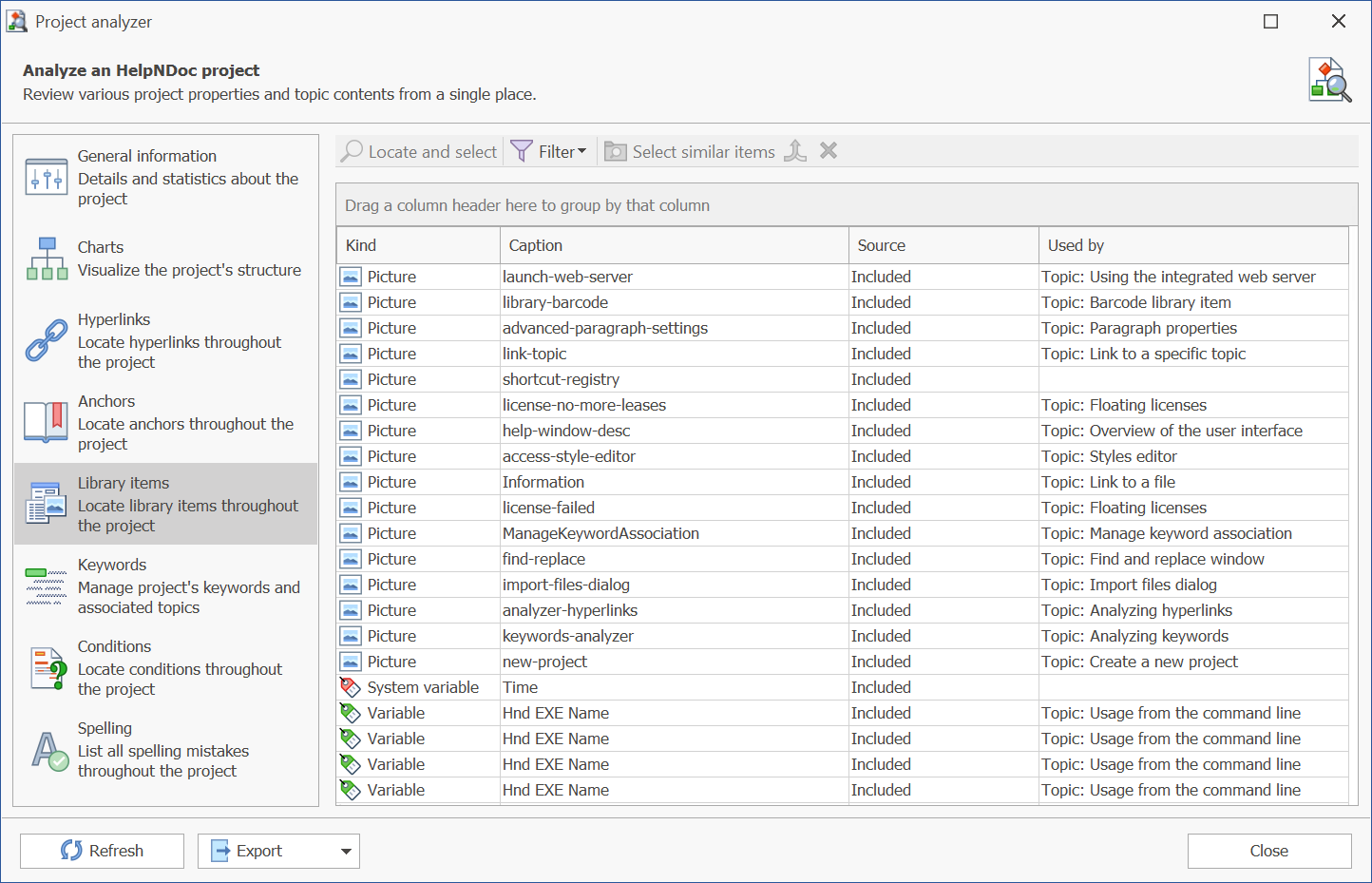Select the Hyperlinks chain icon
Screen dimensions: 1372x883
(x=46, y=341)
